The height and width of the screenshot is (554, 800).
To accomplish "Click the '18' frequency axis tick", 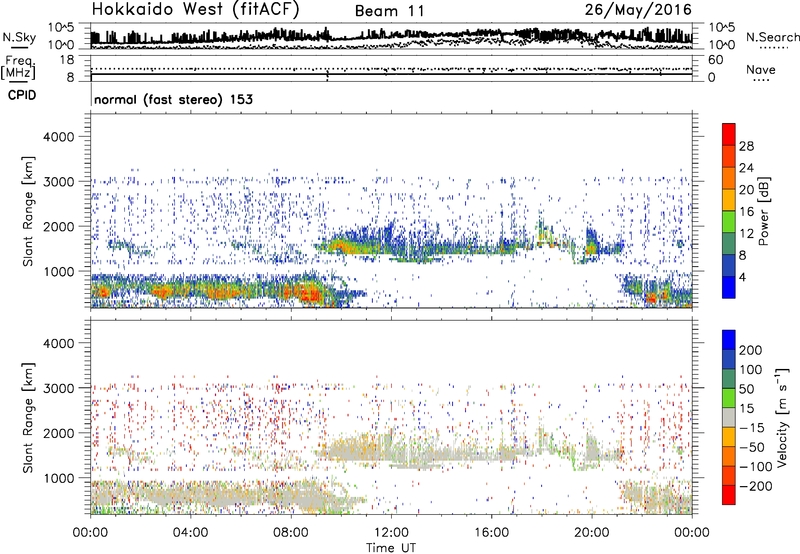I will [67, 60].
